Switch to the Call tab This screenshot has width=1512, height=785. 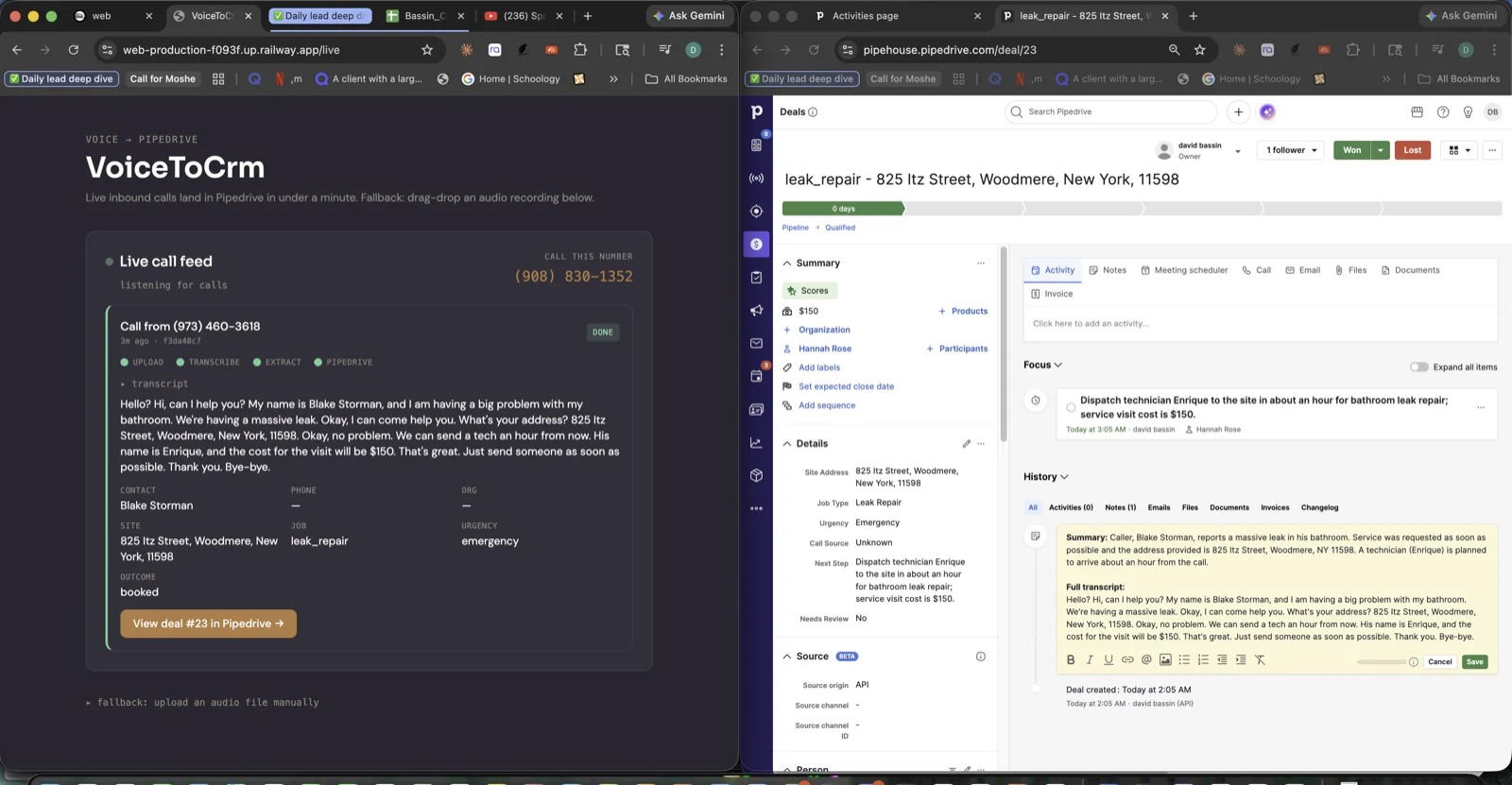click(1256, 270)
